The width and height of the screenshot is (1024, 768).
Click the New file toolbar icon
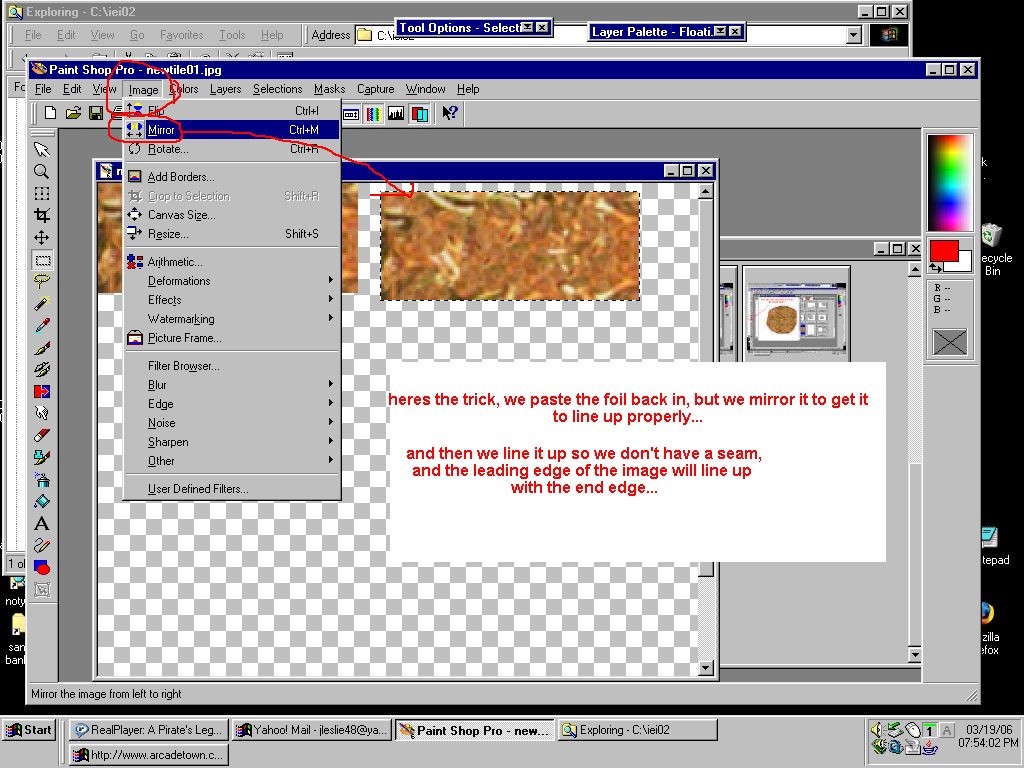point(50,113)
